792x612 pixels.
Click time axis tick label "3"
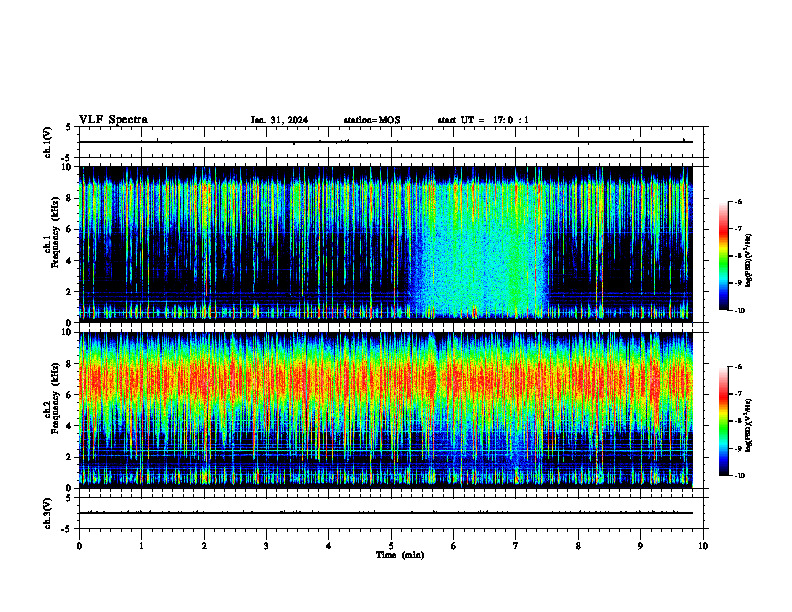[x=266, y=546]
